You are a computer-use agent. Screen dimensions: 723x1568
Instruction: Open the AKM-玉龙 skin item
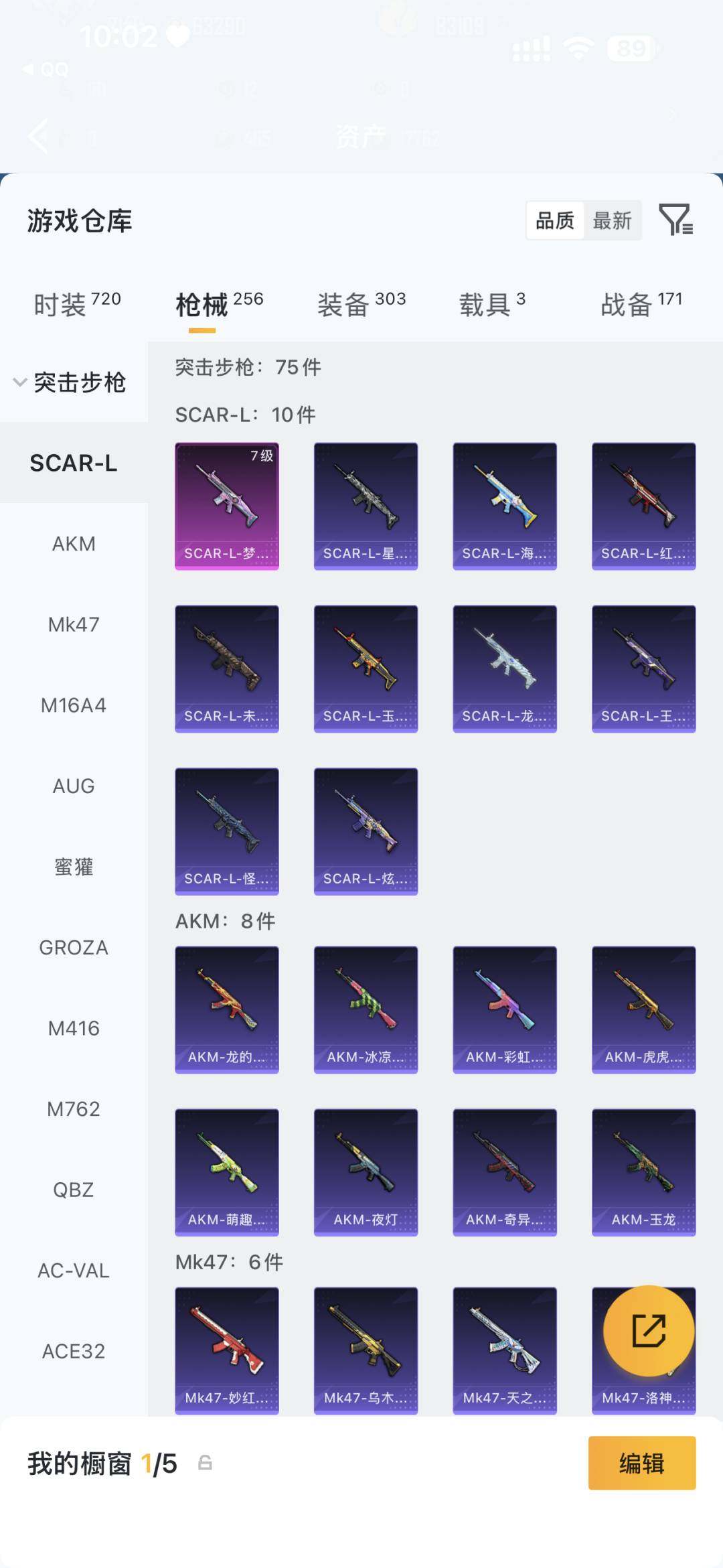[x=644, y=1172]
